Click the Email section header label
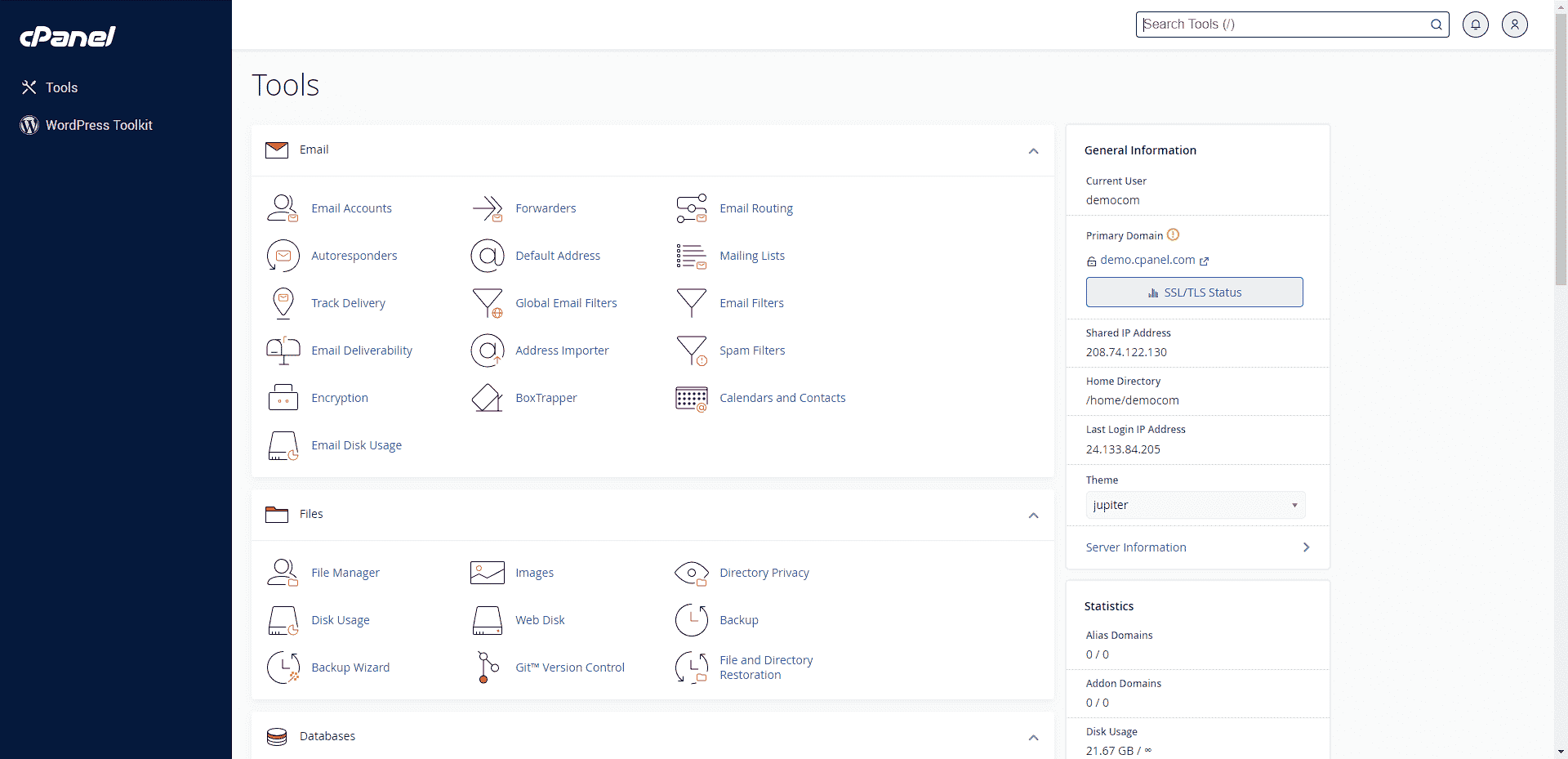 314,150
